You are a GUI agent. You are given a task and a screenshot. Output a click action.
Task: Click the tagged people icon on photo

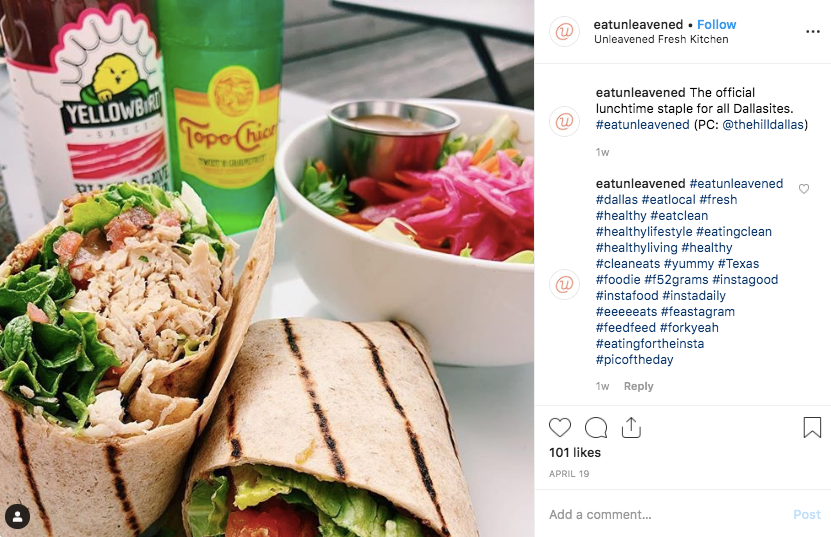pyautogui.click(x=17, y=516)
